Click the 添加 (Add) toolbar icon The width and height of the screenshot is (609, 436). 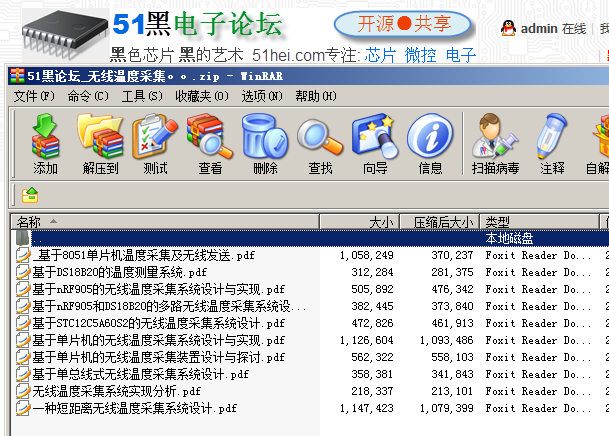[45, 144]
